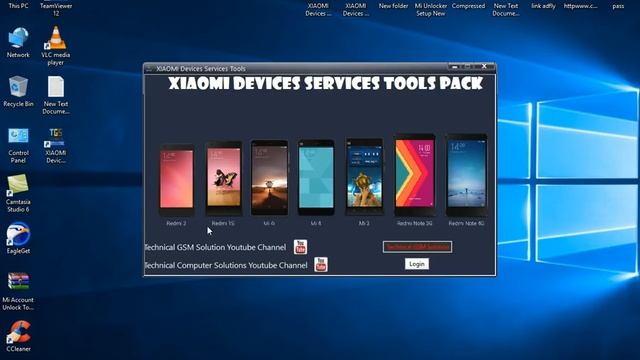
Task: Select the Recycle Bin desktop icon
Action: 18,91
